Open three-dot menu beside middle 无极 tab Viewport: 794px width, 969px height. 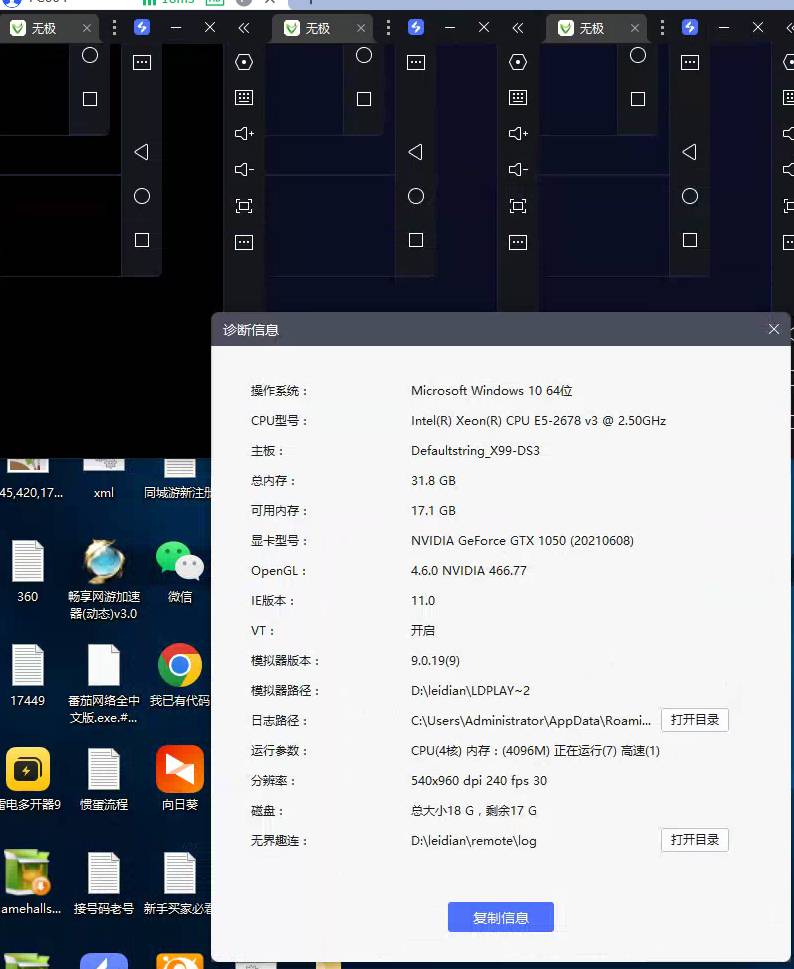click(x=388, y=28)
